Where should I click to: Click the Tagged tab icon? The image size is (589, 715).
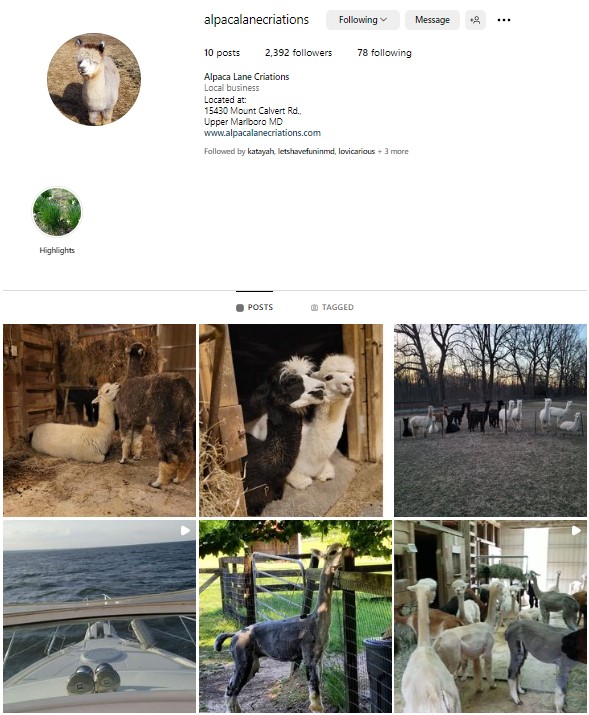coord(314,308)
